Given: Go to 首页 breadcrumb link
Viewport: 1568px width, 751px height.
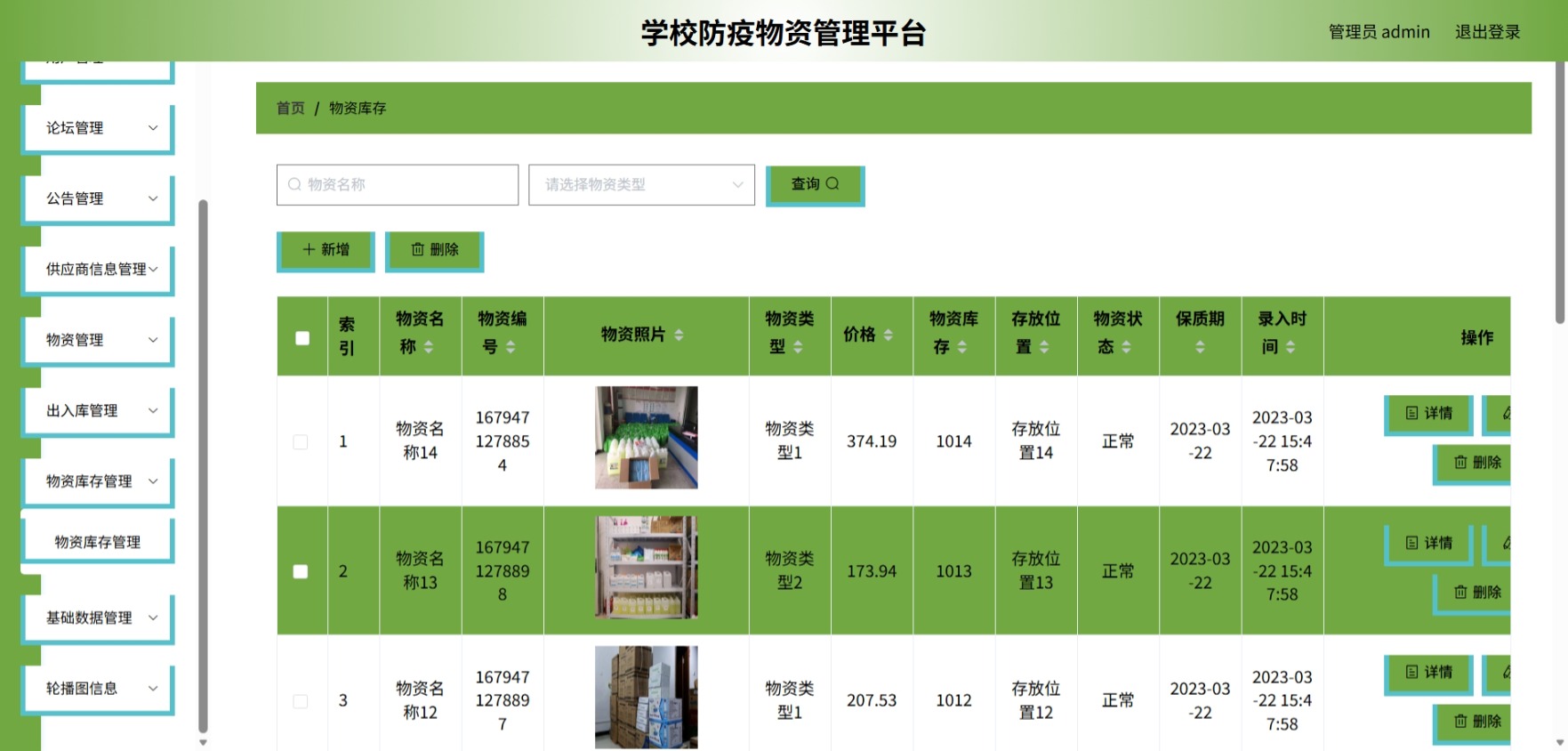Looking at the screenshot, I should click(x=291, y=108).
